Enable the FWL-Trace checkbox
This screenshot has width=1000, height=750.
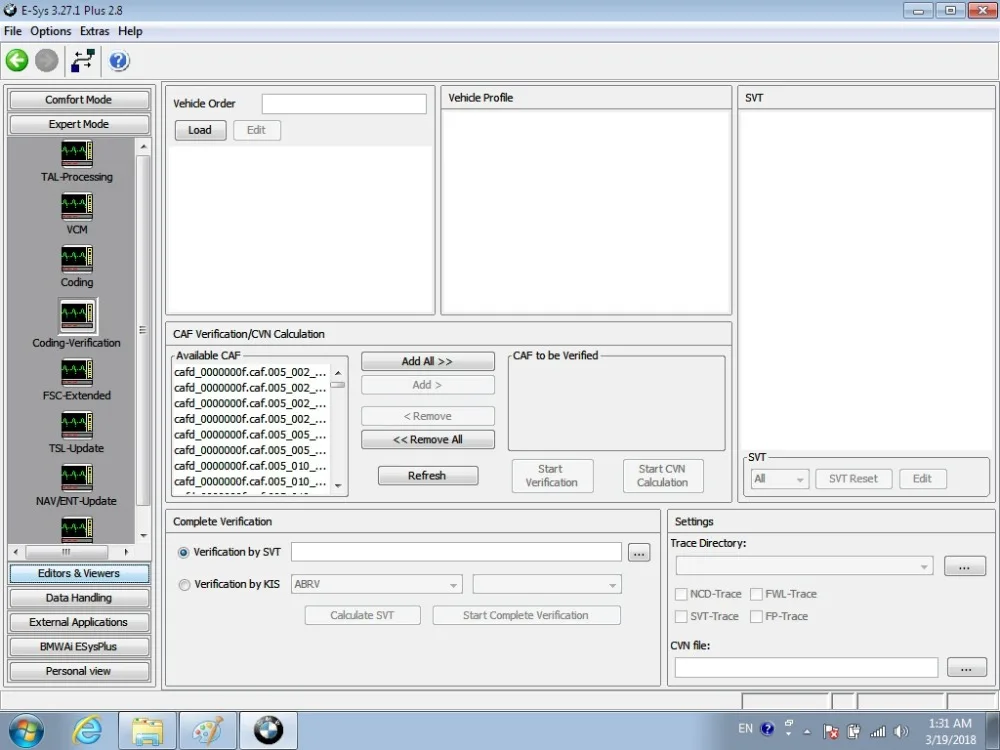[x=756, y=594]
